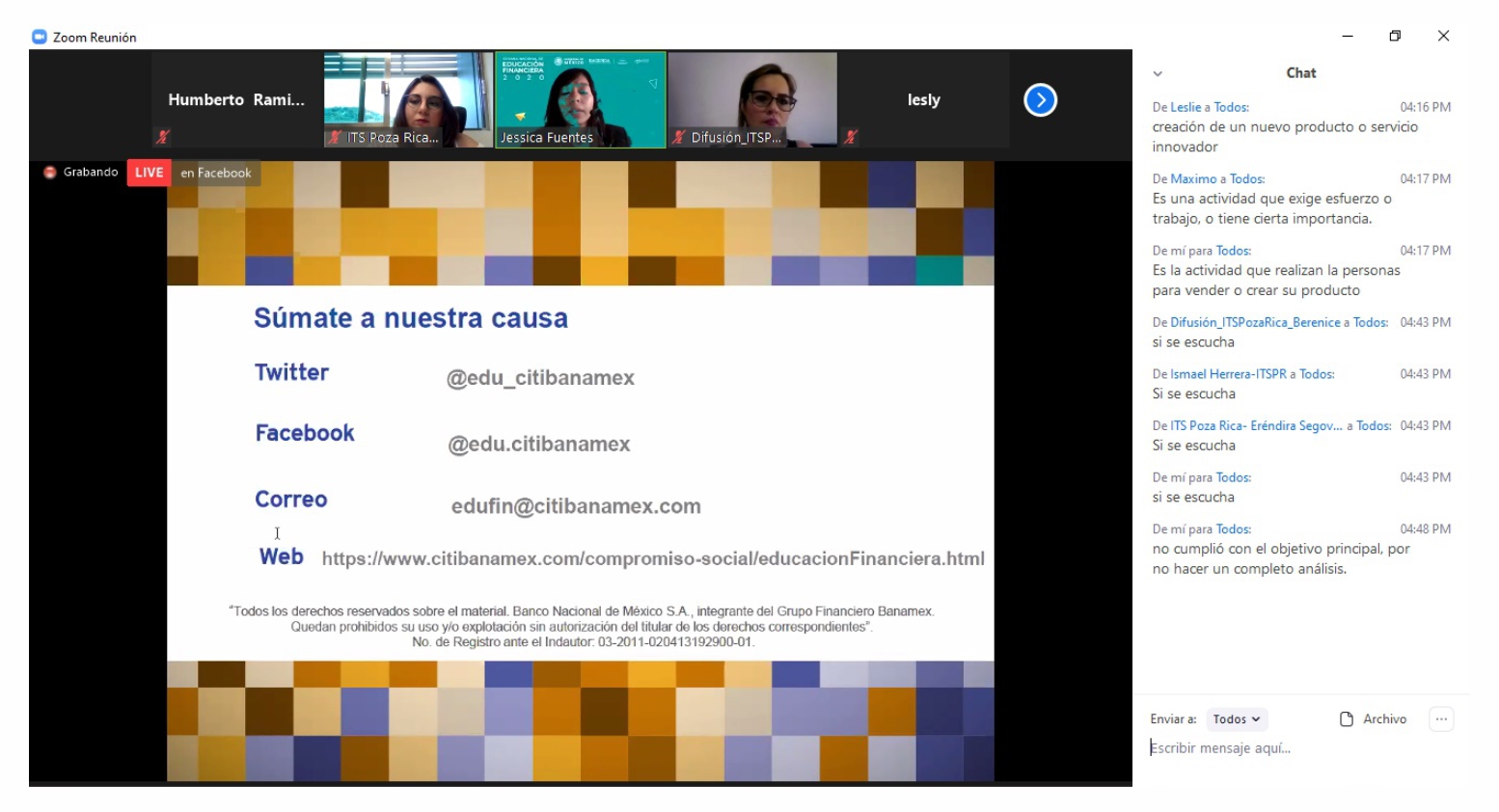
Task: Click muted mic icon on Difusión_ITSP video
Action: (x=679, y=137)
